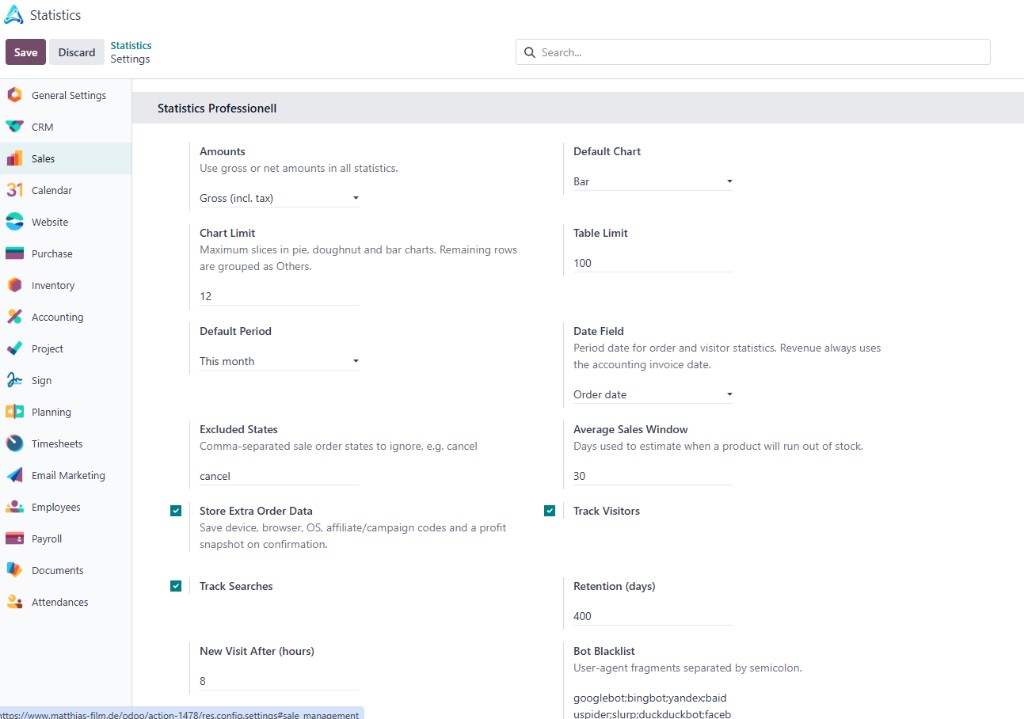Click the Table Limit input field
The image size is (1024, 719).
652,263
